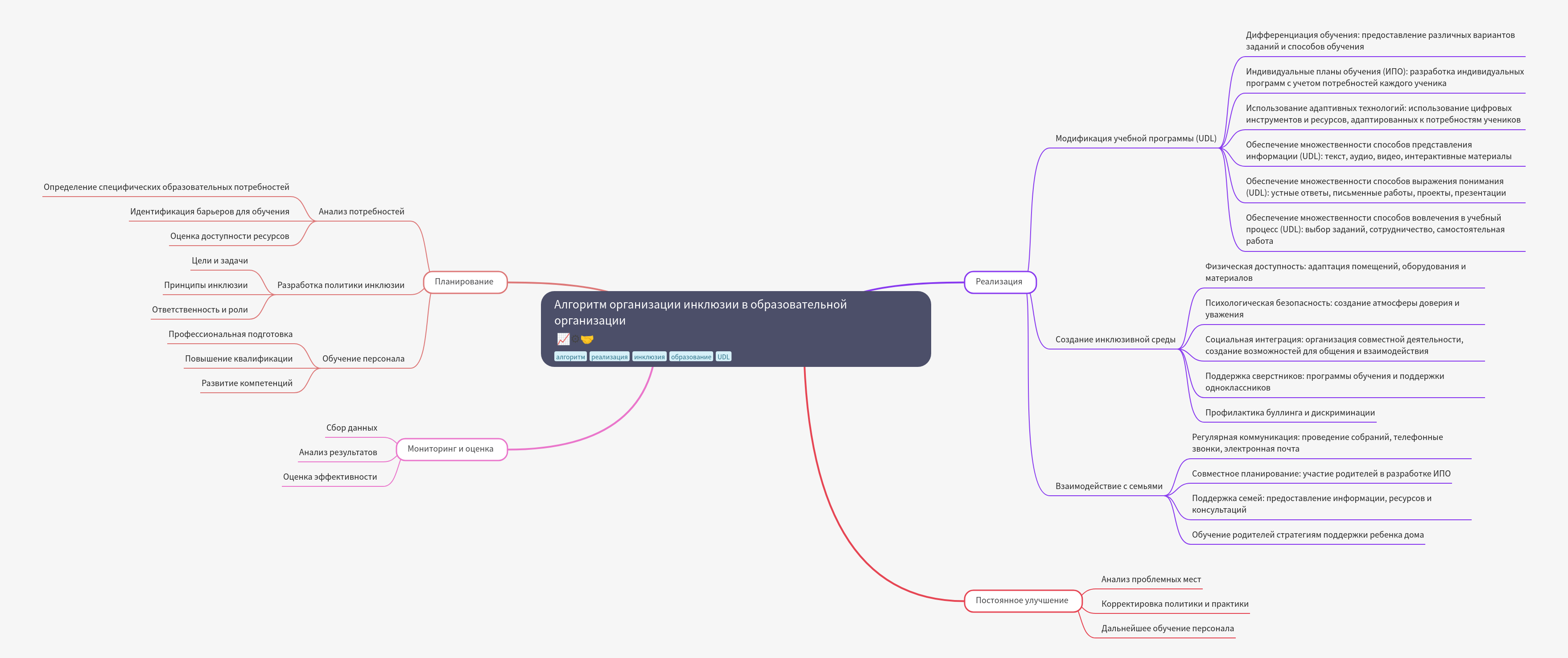Click the handshake emoji in central node
Screen dimensions: 1568x658
click(587, 339)
